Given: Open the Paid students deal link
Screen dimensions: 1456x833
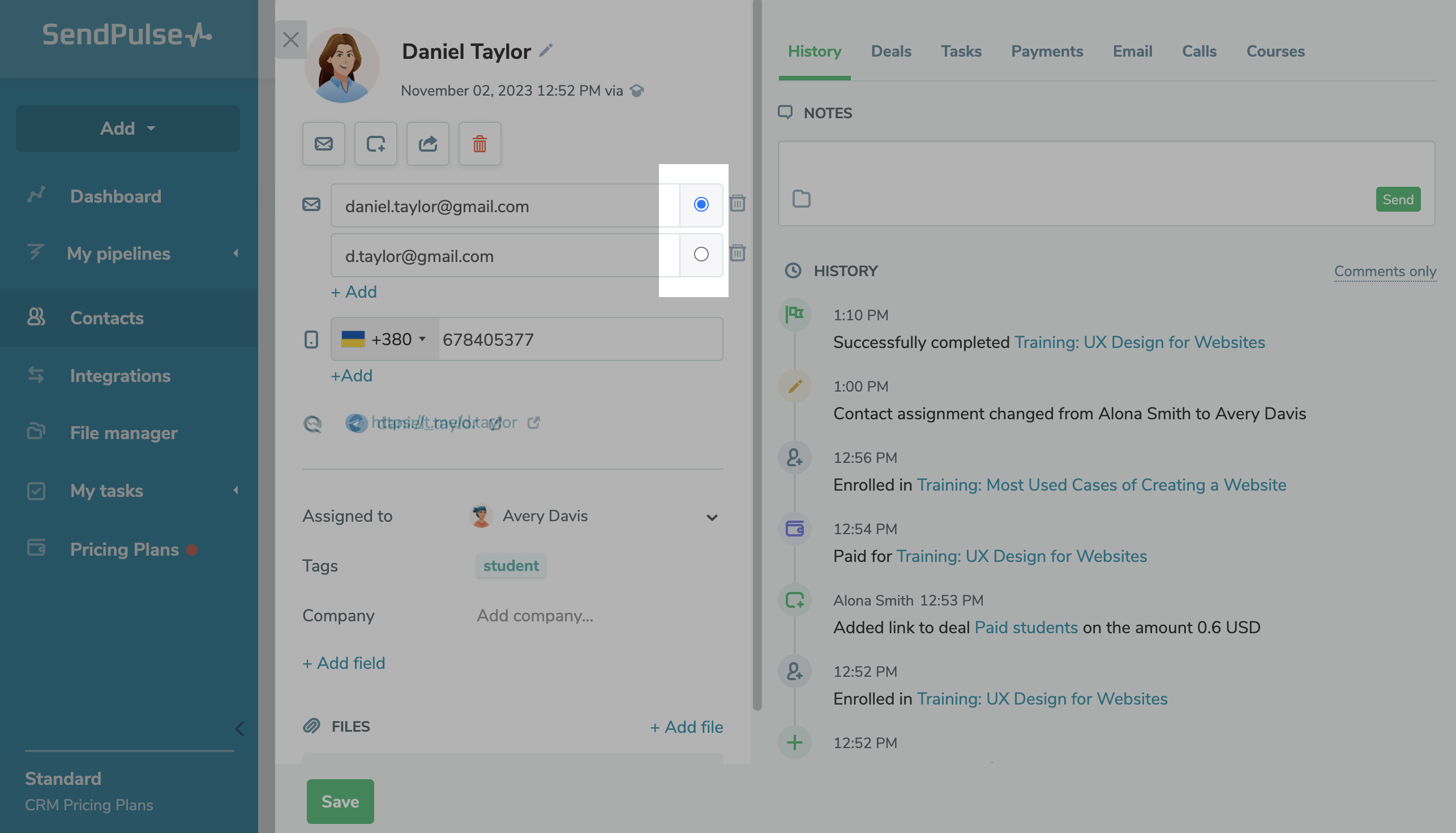Looking at the screenshot, I should (1026, 628).
